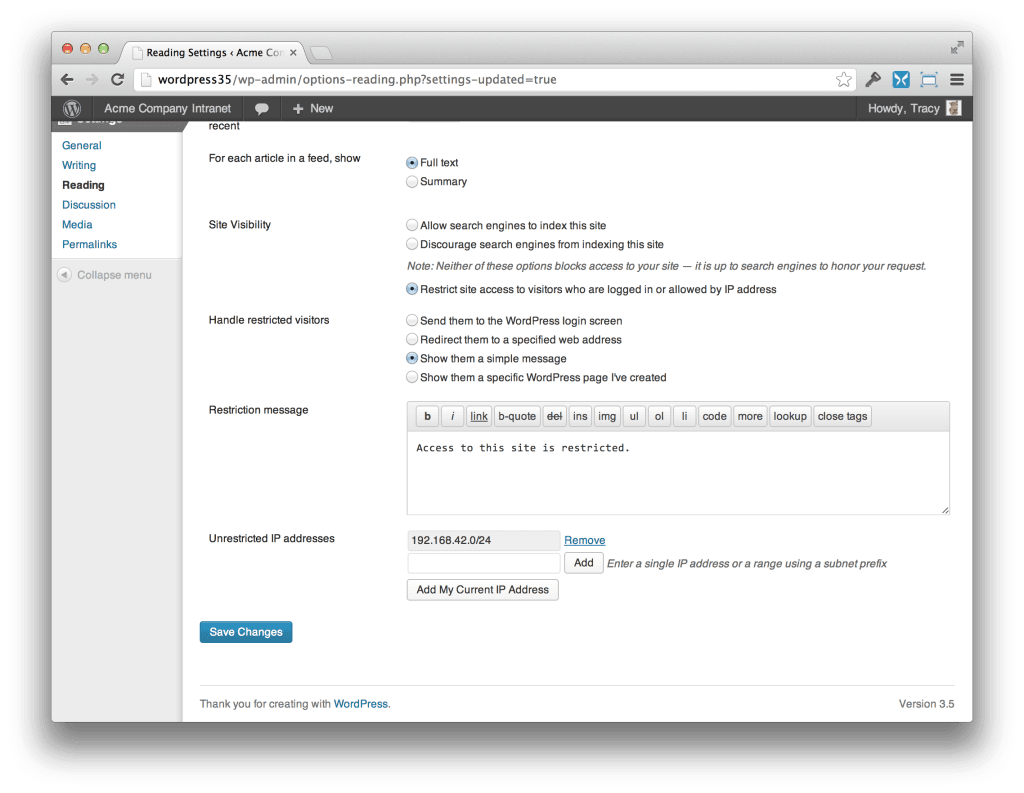Apply bold formatting in the restriction message editor
The height and width of the screenshot is (793, 1024).
click(426, 416)
